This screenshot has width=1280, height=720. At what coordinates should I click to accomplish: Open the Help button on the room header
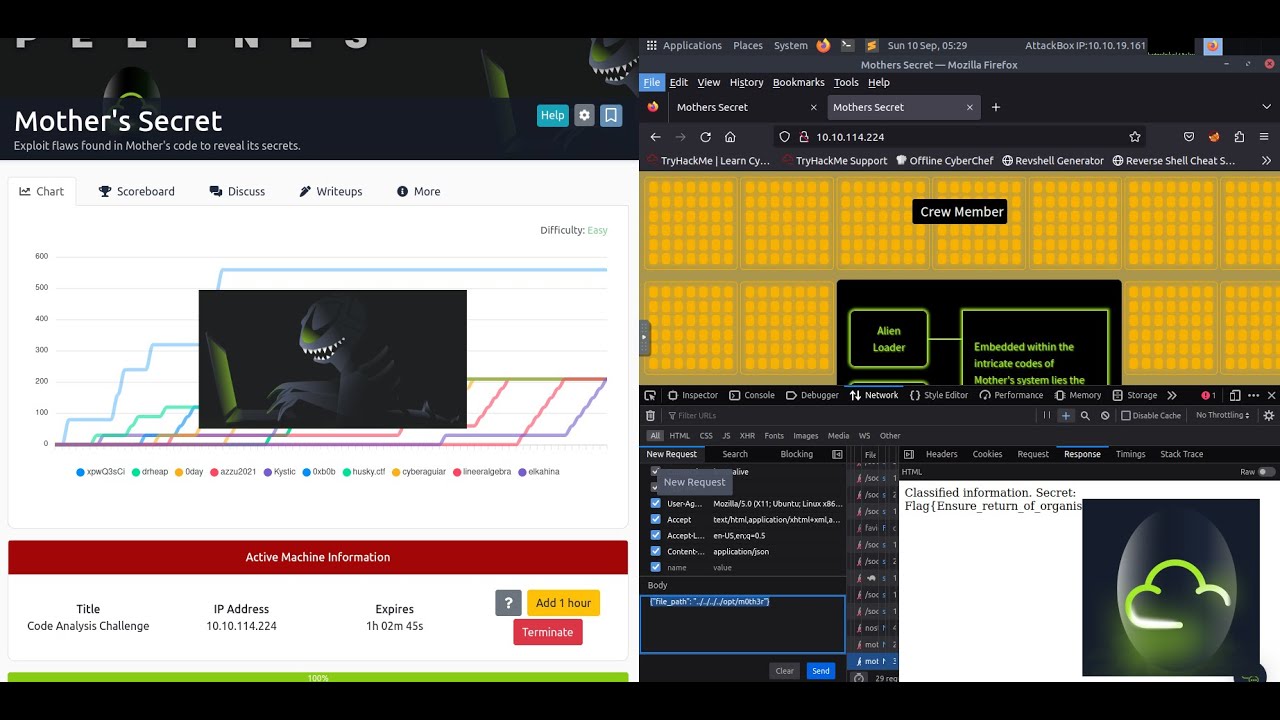[x=553, y=115]
